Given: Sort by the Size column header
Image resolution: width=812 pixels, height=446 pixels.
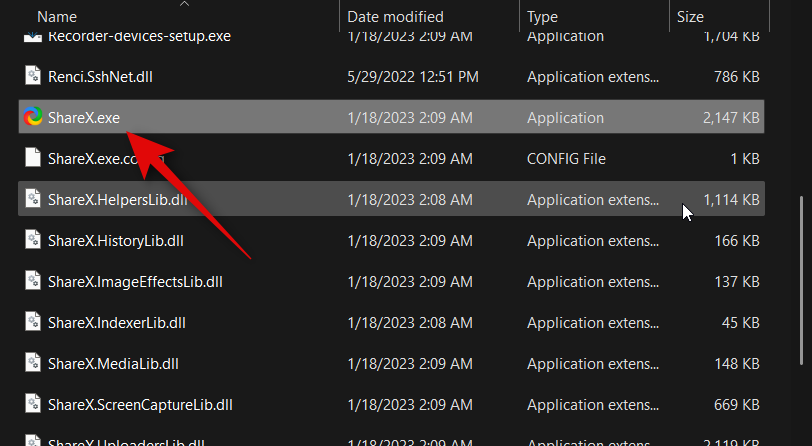Looking at the screenshot, I should [x=690, y=16].
